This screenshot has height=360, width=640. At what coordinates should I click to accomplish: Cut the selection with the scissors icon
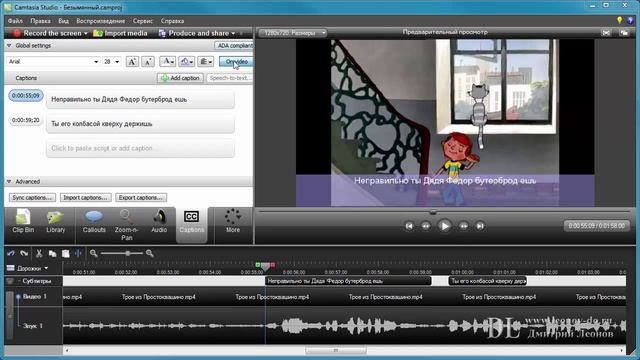[39, 253]
